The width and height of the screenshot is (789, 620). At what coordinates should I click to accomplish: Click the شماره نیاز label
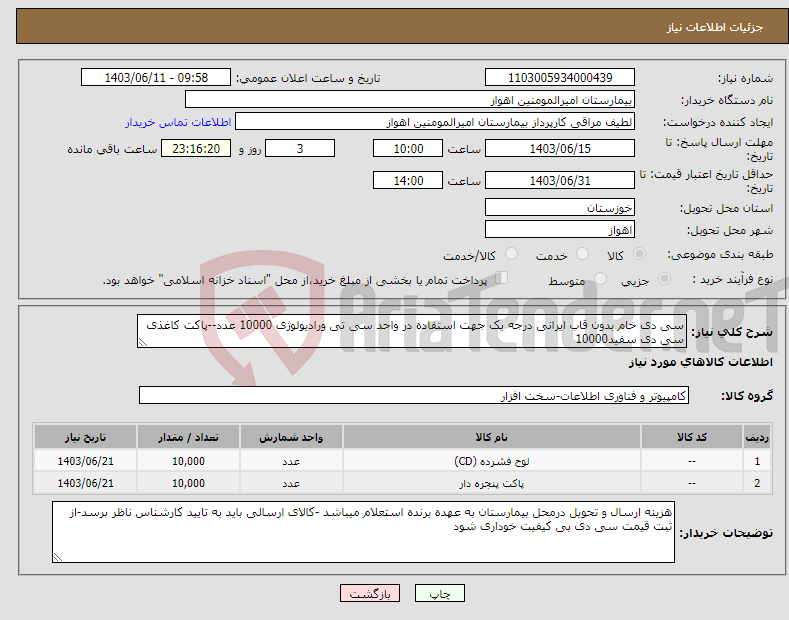[745, 78]
